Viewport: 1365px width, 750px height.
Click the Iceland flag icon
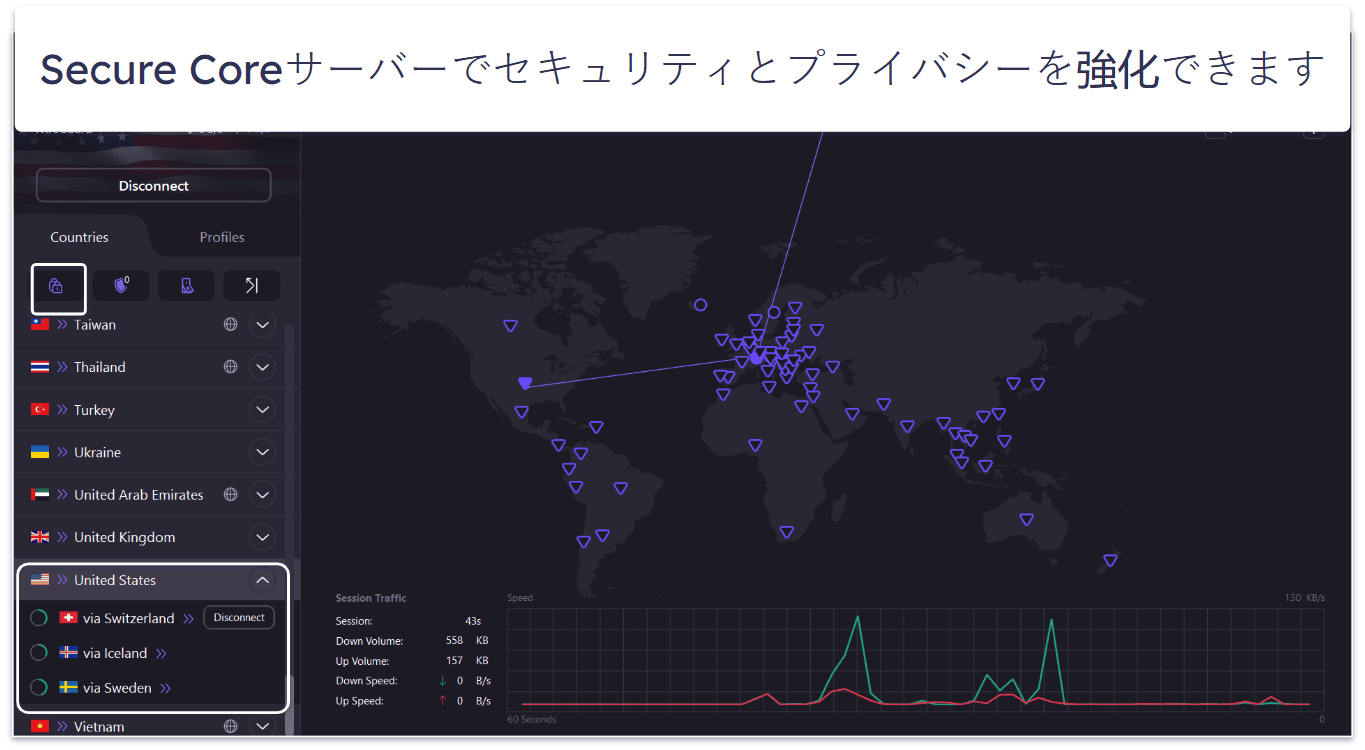[68, 653]
